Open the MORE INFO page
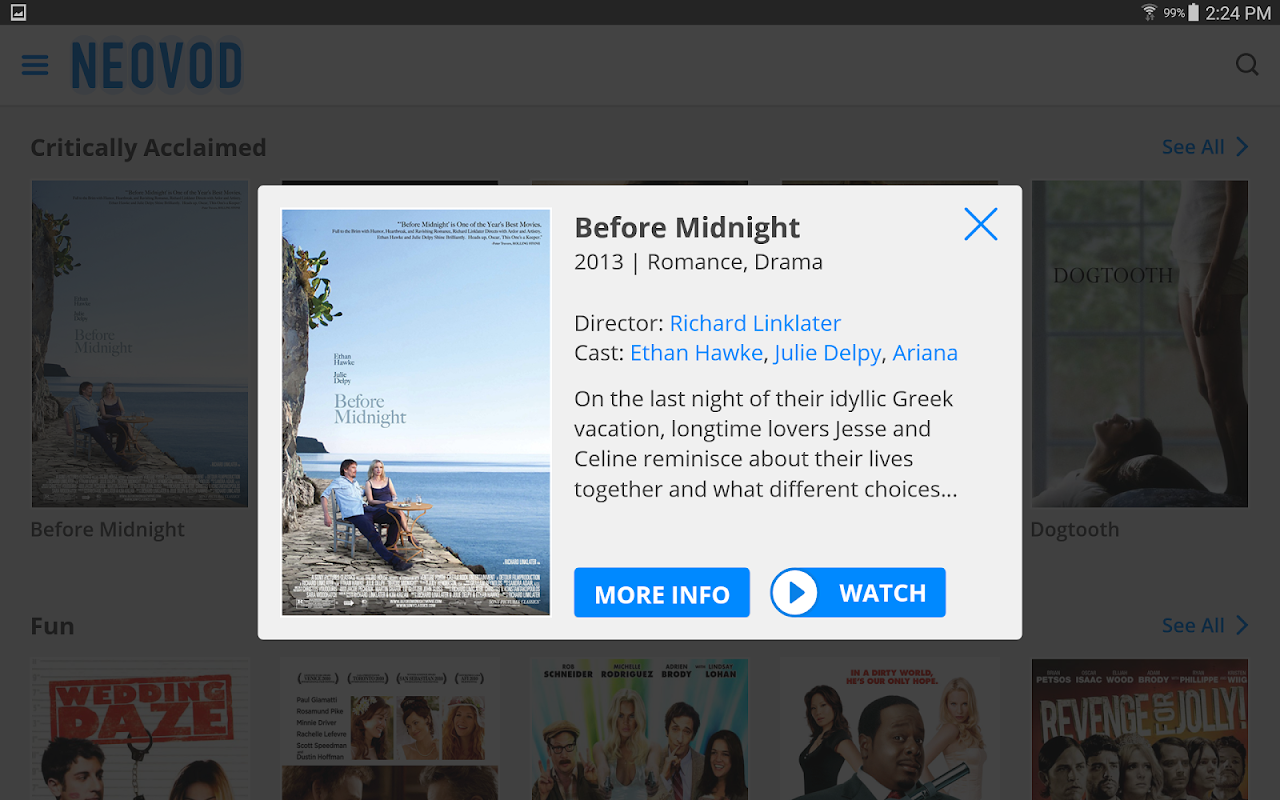1280x800 pixels. pyautogui.click(x=662, y=593)
